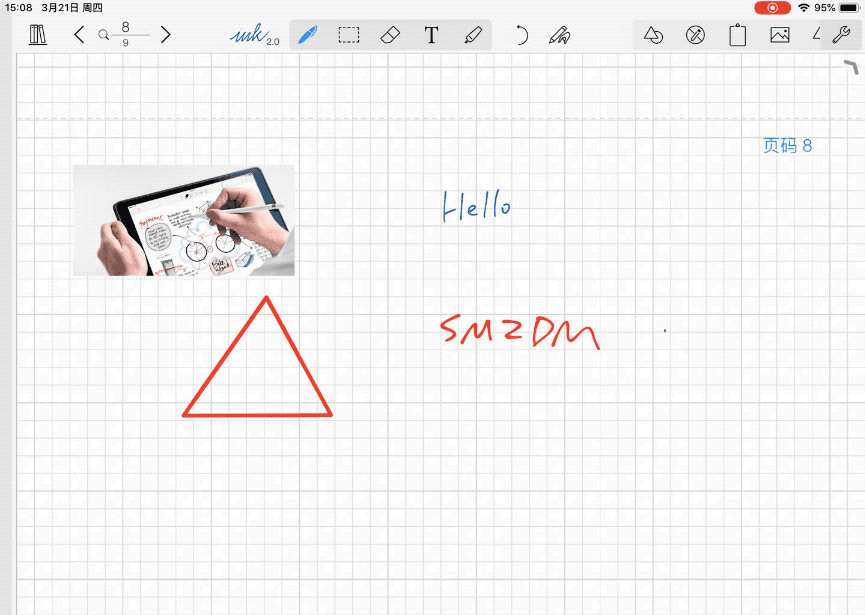This screenshot has height=615, width=865.
Task: Tap the '页码 8' page label
Action: [x=787, y=146]
